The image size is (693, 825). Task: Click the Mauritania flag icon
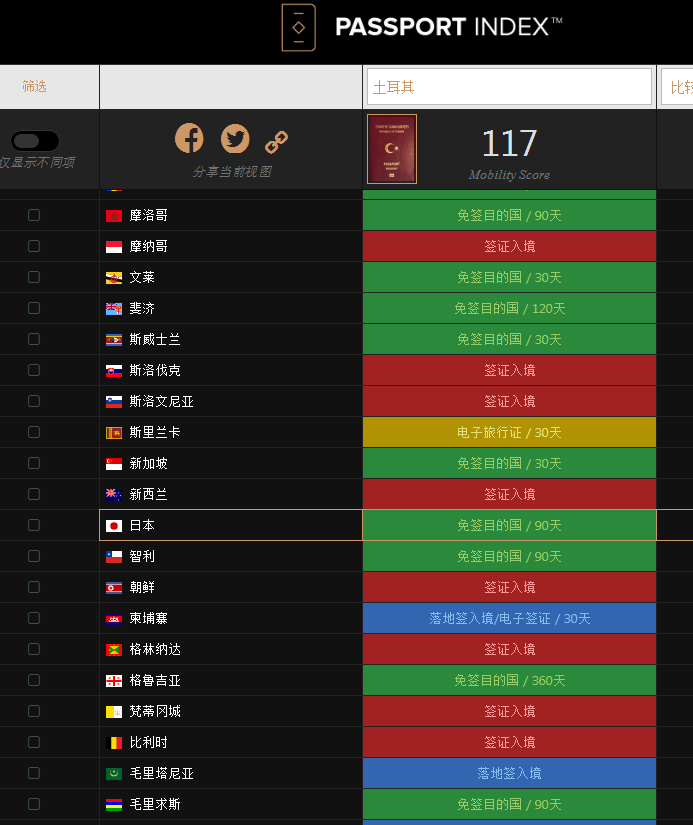[114, 774]
